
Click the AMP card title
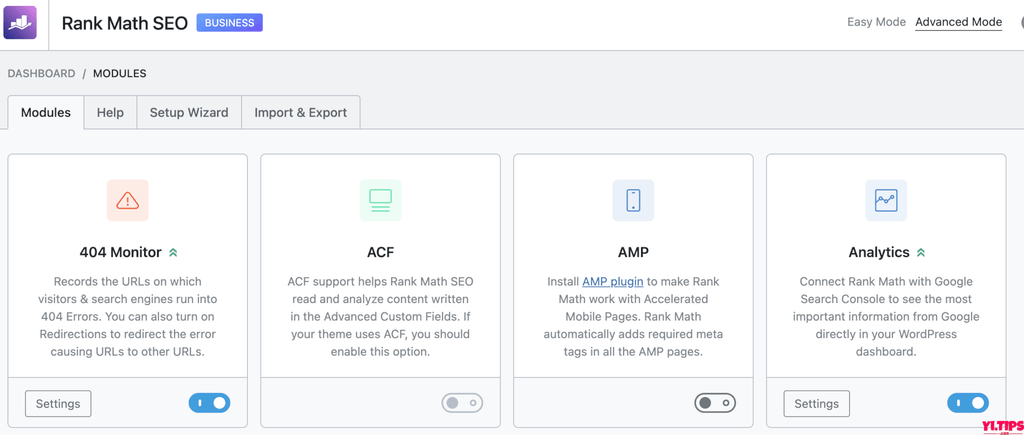[633, 252]
